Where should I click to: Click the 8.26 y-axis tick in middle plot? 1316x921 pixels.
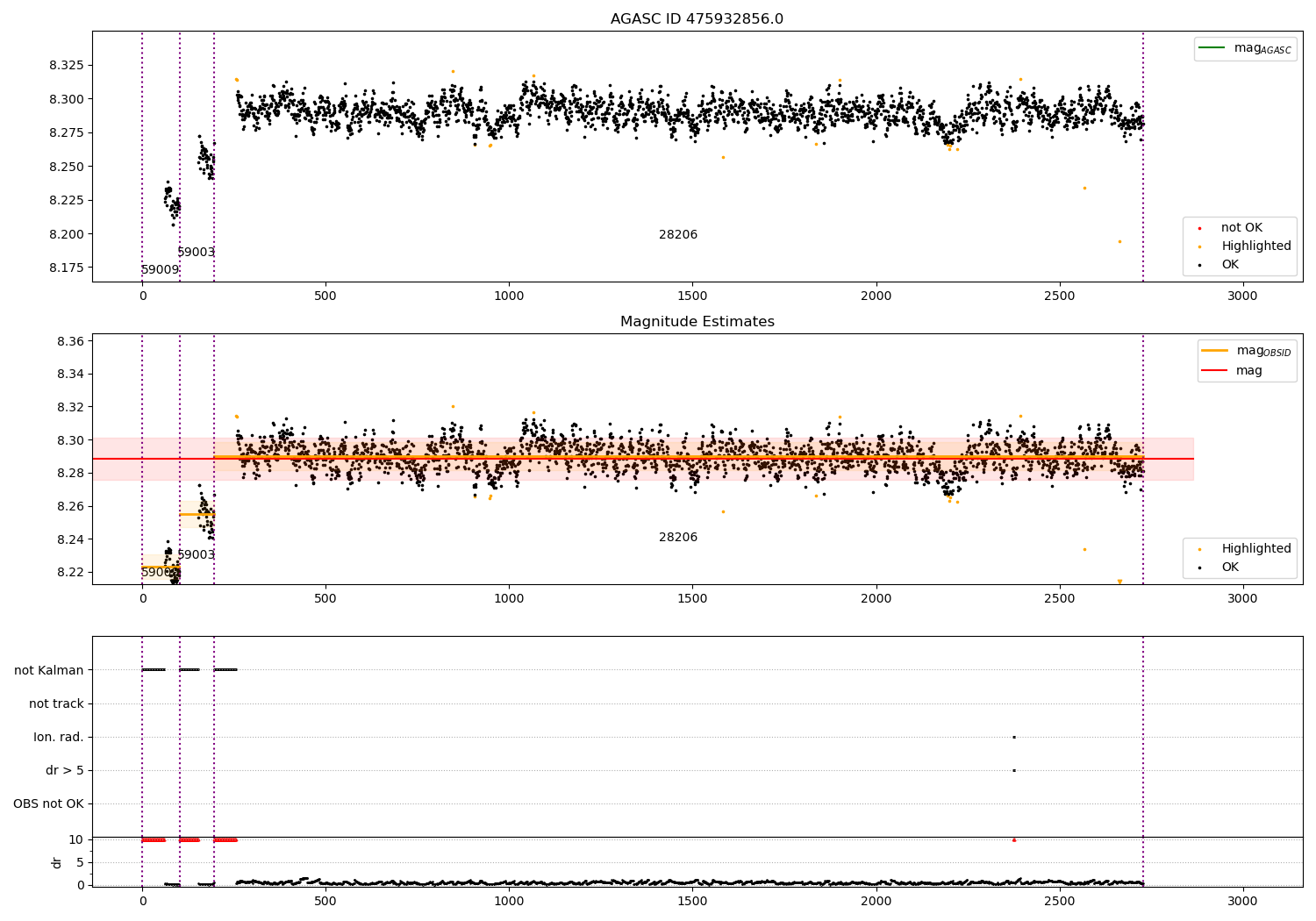pos(70,507)
